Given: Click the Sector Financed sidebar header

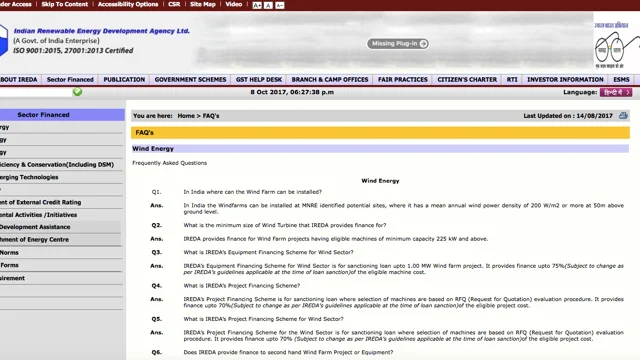Looking at the screenshot, I should (x=61, y=115).
